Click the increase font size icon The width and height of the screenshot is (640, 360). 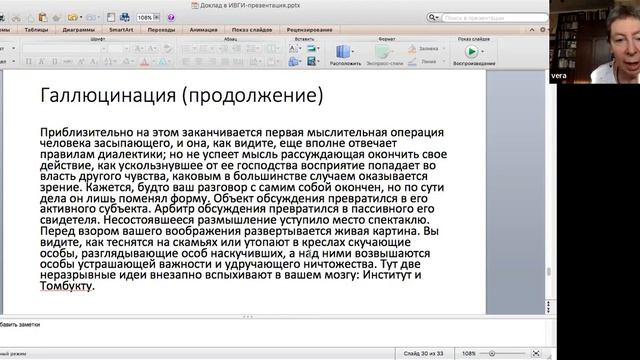(139, 49)
